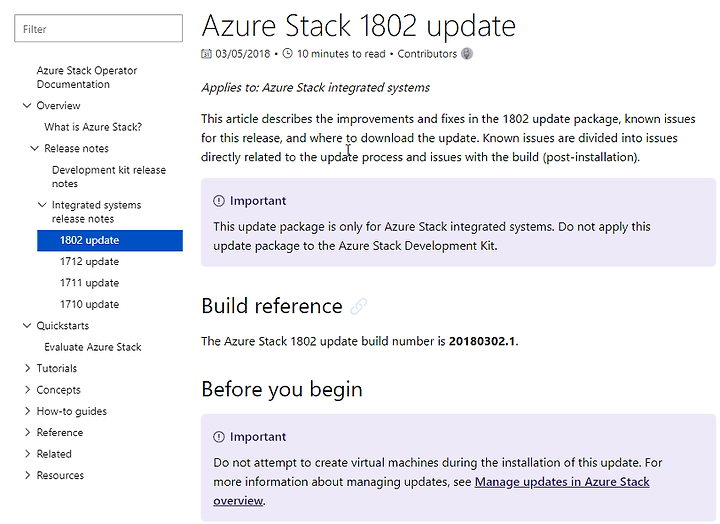Click build number 20180302.1
This screenshot has height=524, width=720.
(482, 341)
